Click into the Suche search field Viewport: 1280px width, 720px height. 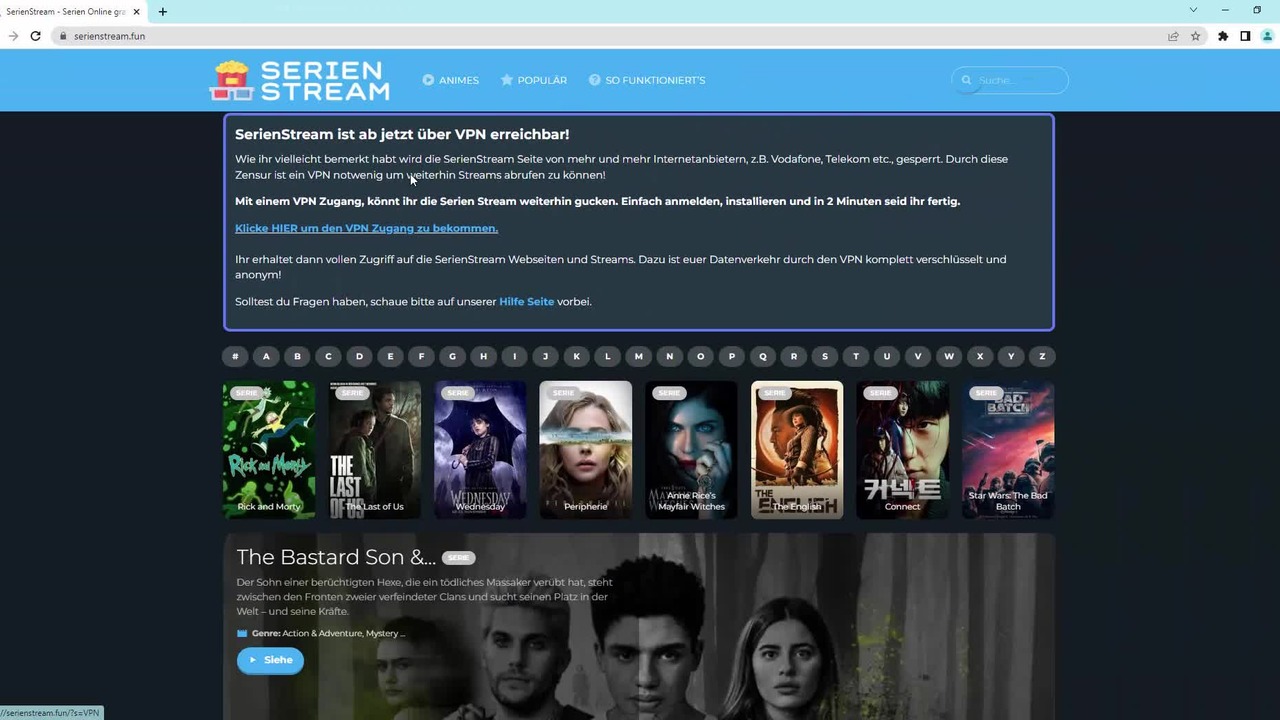pyautogui.click(x=1010, y=80)
